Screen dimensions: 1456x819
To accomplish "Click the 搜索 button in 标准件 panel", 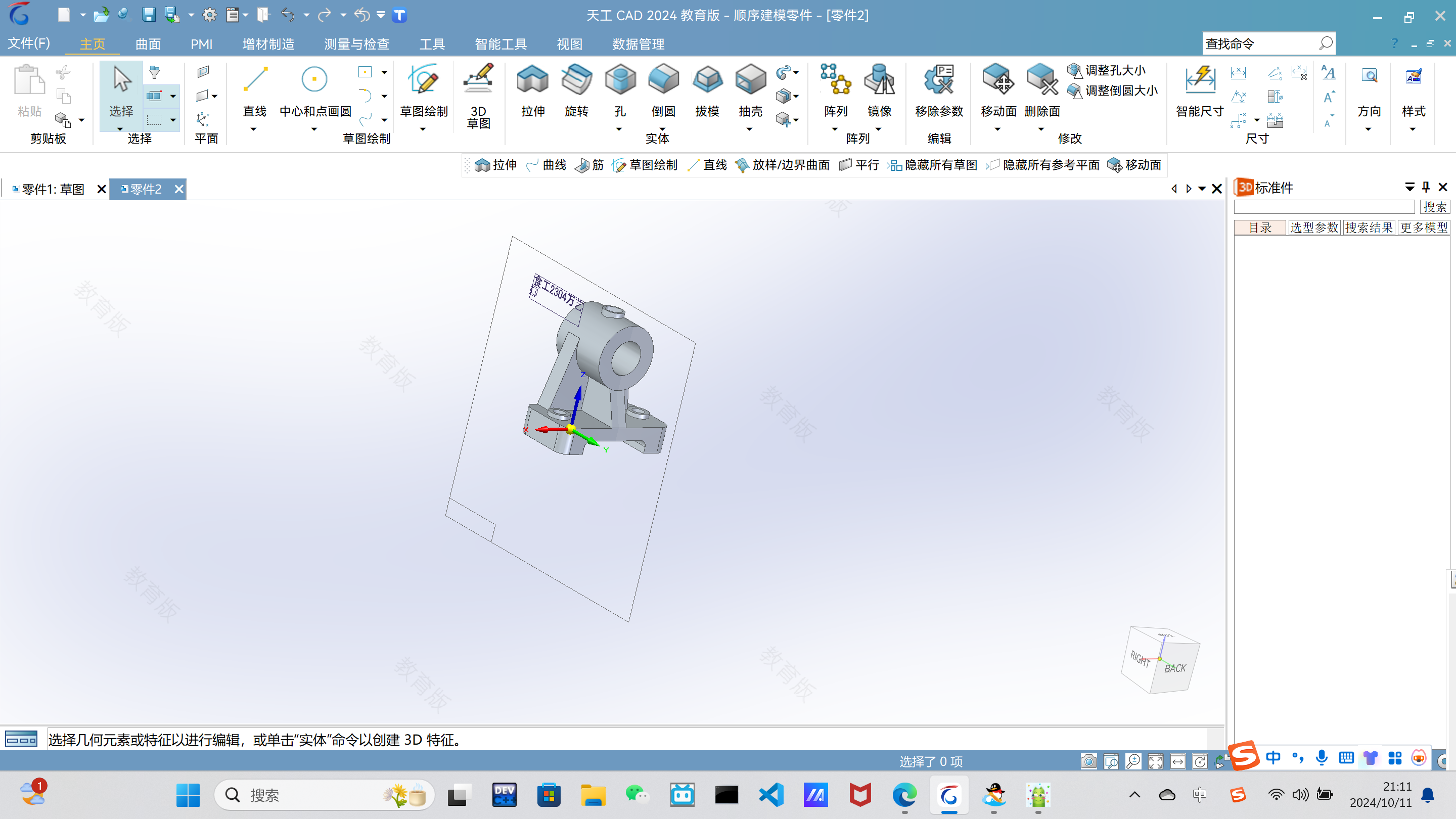I will click(1435, 207).
